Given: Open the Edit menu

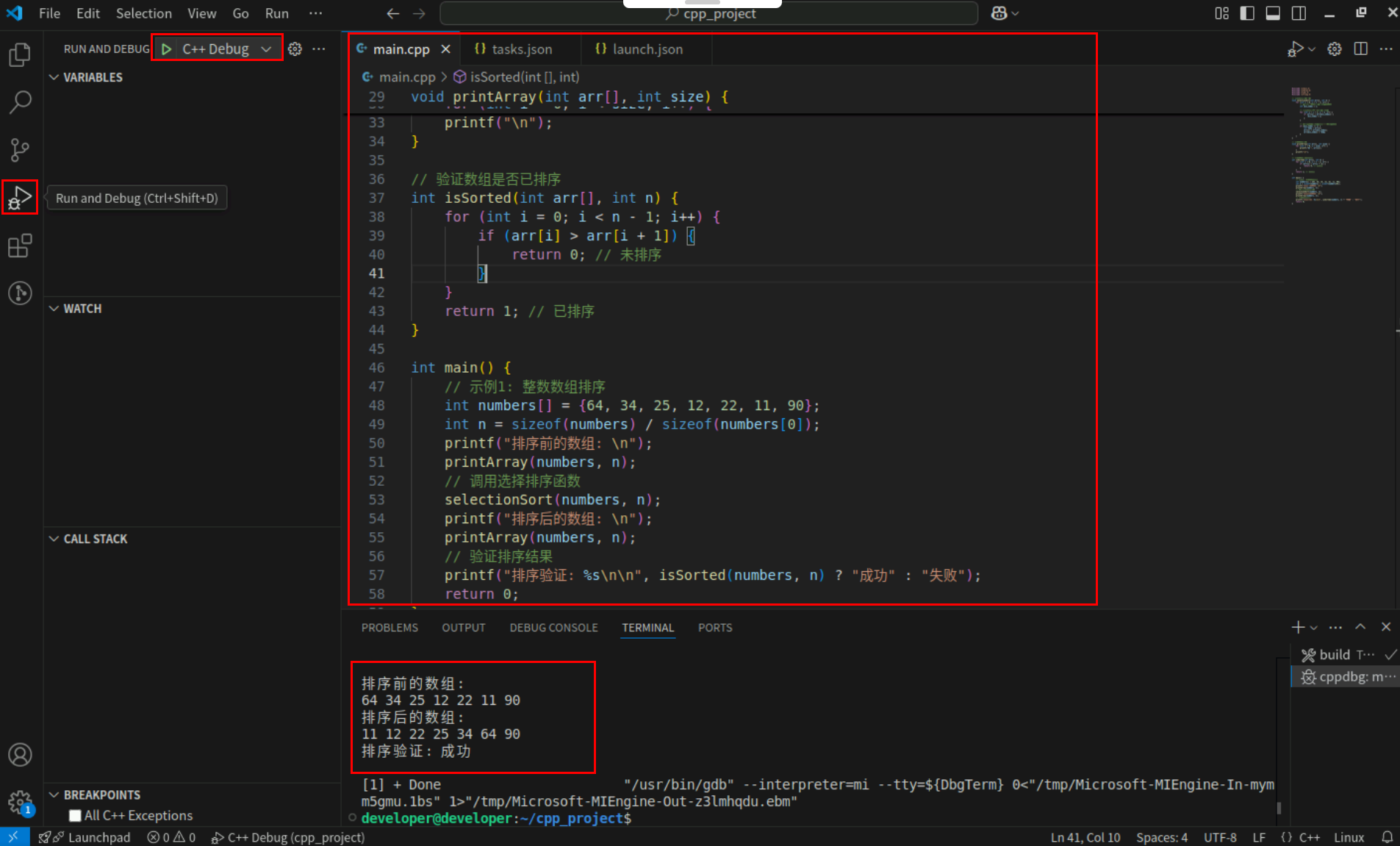Looking at the screenshot, I should point(87,13).
